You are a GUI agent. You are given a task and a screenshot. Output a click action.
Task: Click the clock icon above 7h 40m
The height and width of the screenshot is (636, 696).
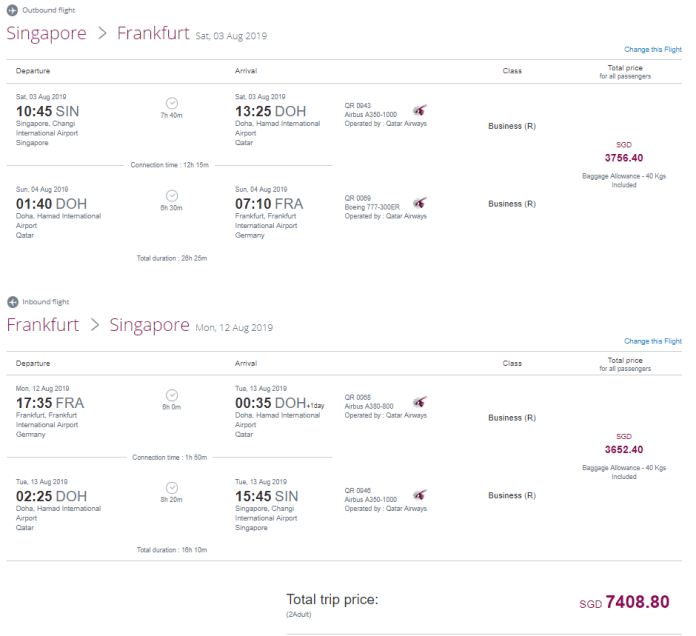172,103
